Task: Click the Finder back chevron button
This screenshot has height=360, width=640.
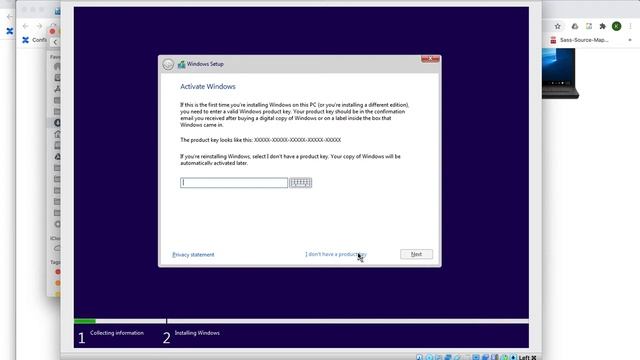Action: coord(55,42)
